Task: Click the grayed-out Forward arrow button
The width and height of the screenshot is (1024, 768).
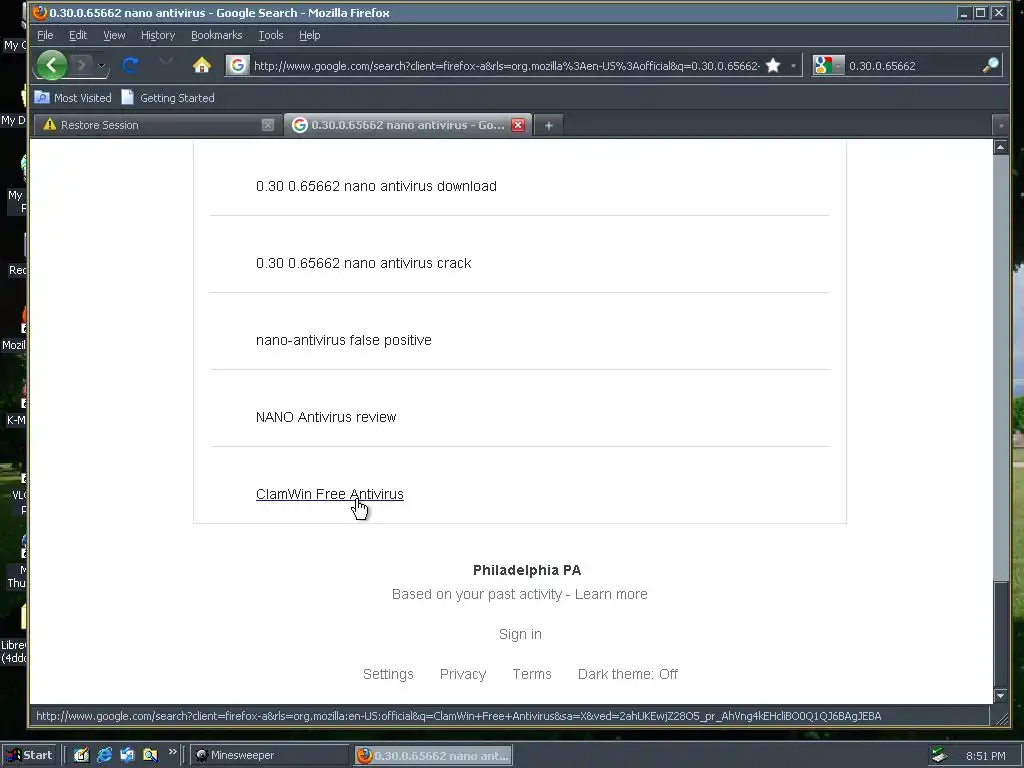Action: coord(82,65)
